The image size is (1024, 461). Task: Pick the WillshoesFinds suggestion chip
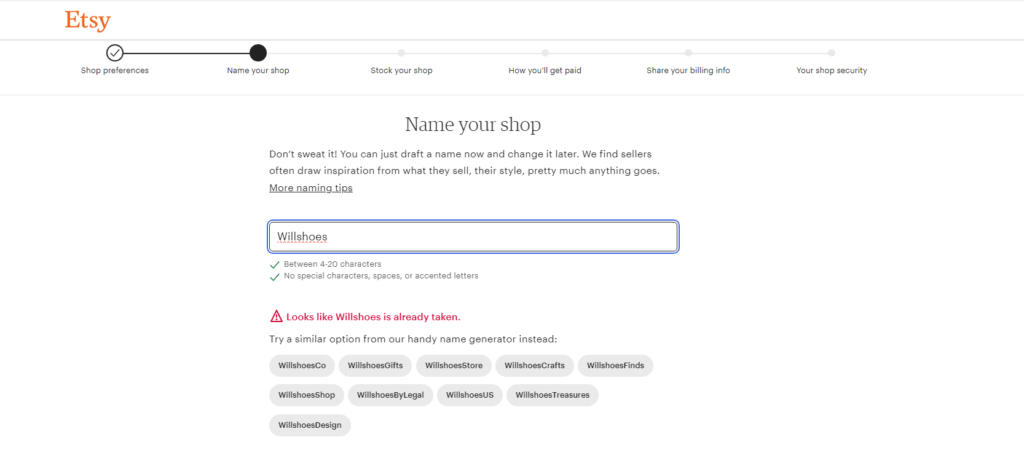pos(615,366)
